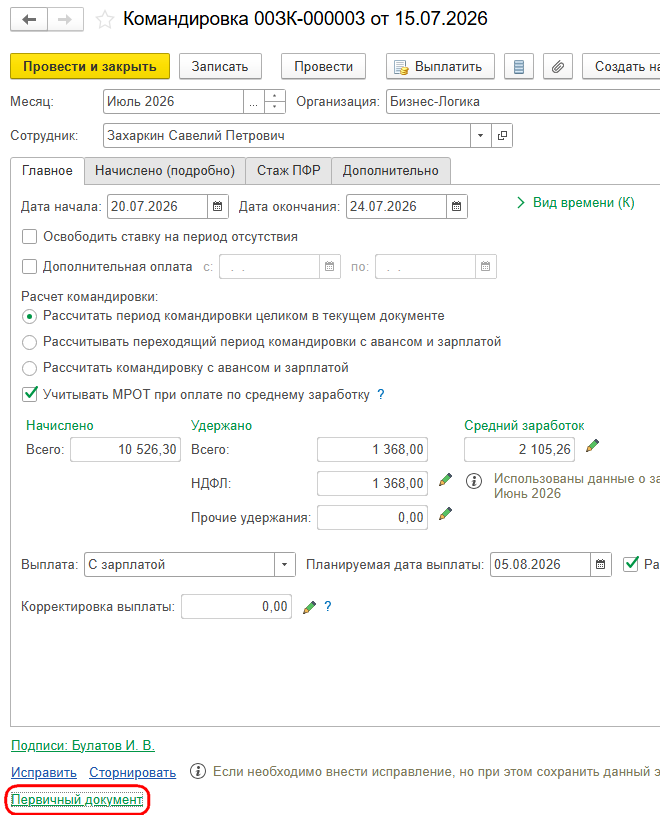Click Провести и закрыть button

pyautogui.click(x=90, y=67)
